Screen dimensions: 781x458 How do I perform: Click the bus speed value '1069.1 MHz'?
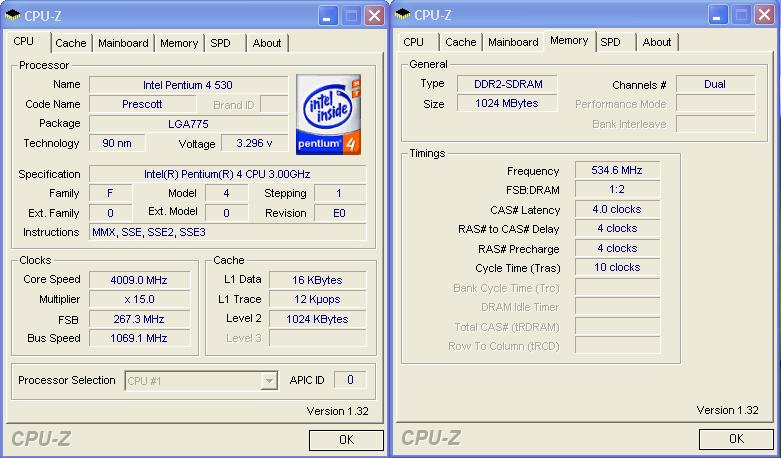click(x=139, y=339)
